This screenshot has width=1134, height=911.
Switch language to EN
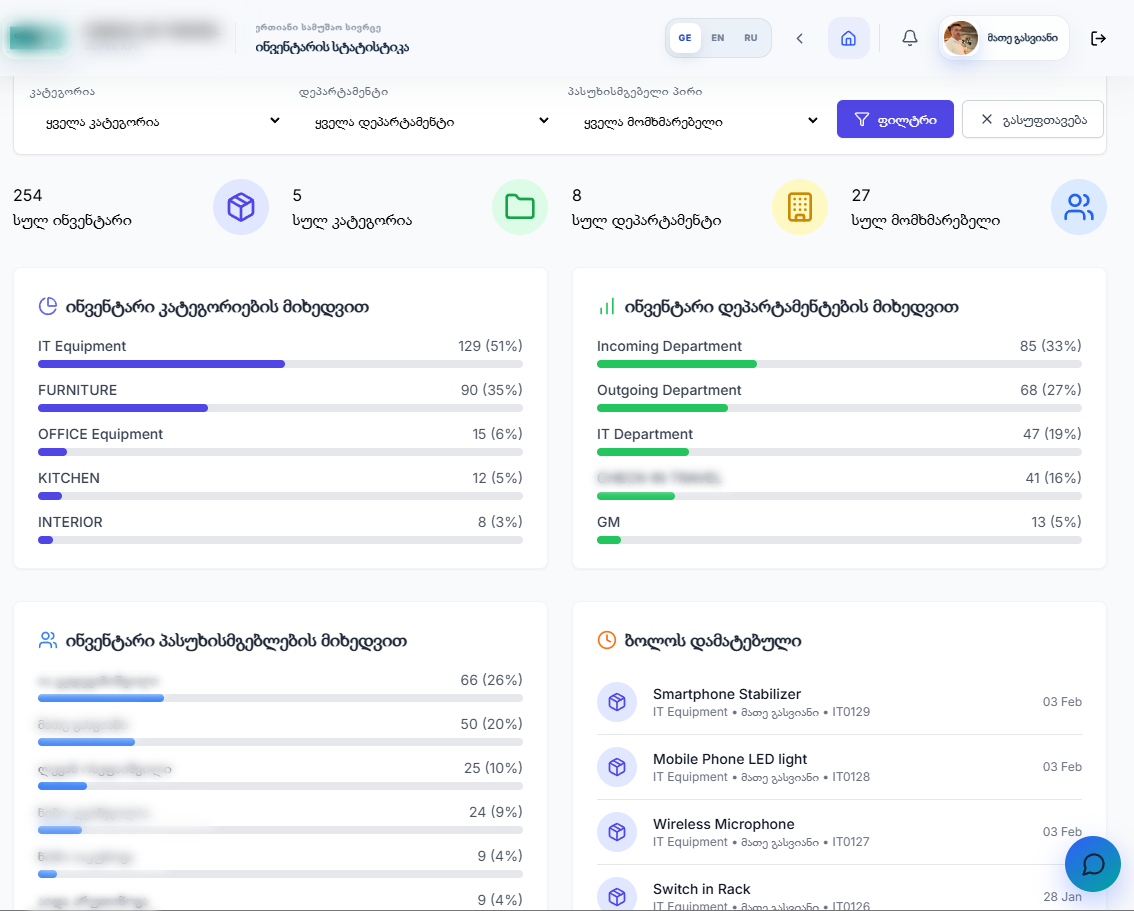(x=717, y=38)
